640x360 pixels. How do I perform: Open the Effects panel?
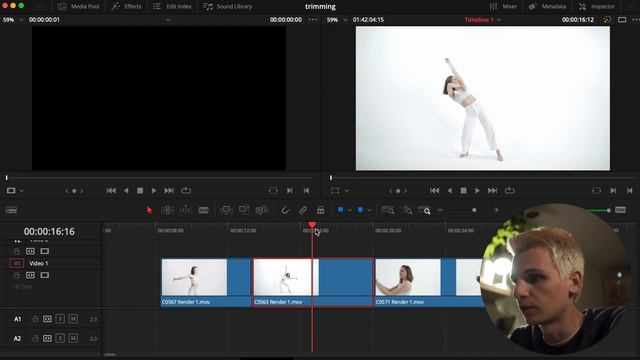(127, 7)
